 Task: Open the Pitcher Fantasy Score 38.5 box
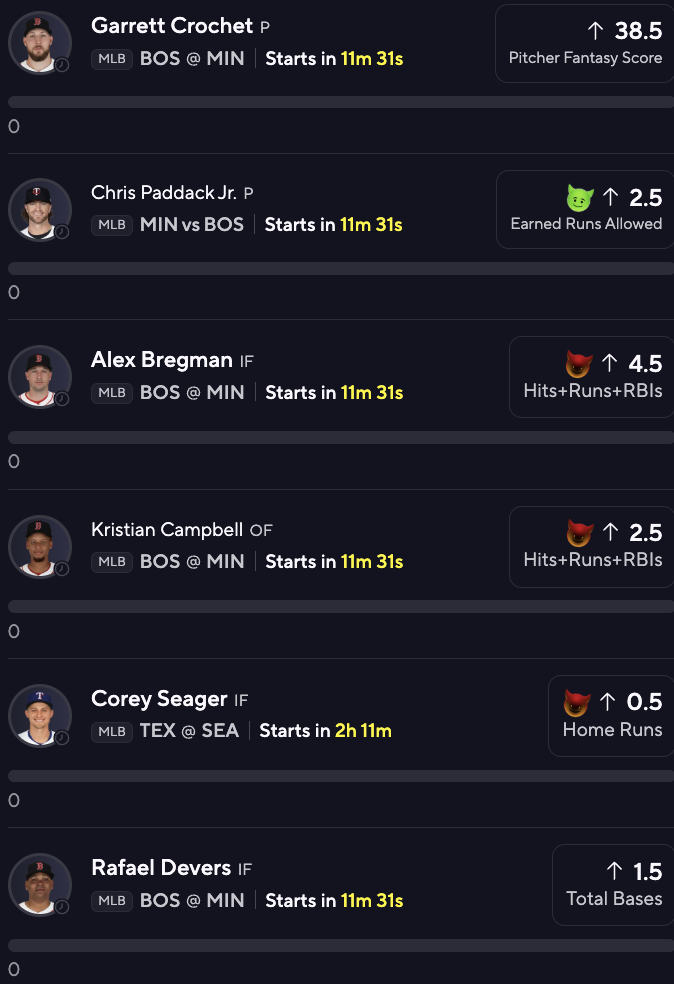[x=584, y=43]
